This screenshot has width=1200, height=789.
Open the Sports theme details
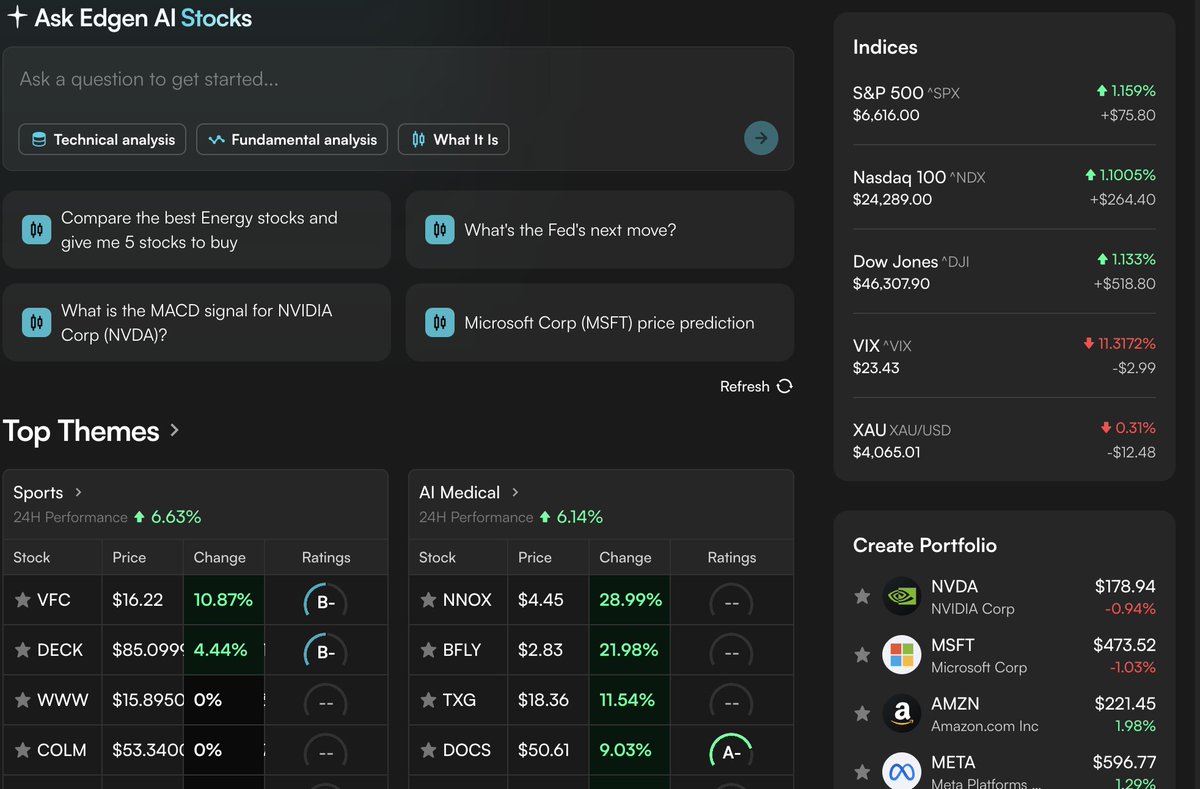tap(77, 492)
